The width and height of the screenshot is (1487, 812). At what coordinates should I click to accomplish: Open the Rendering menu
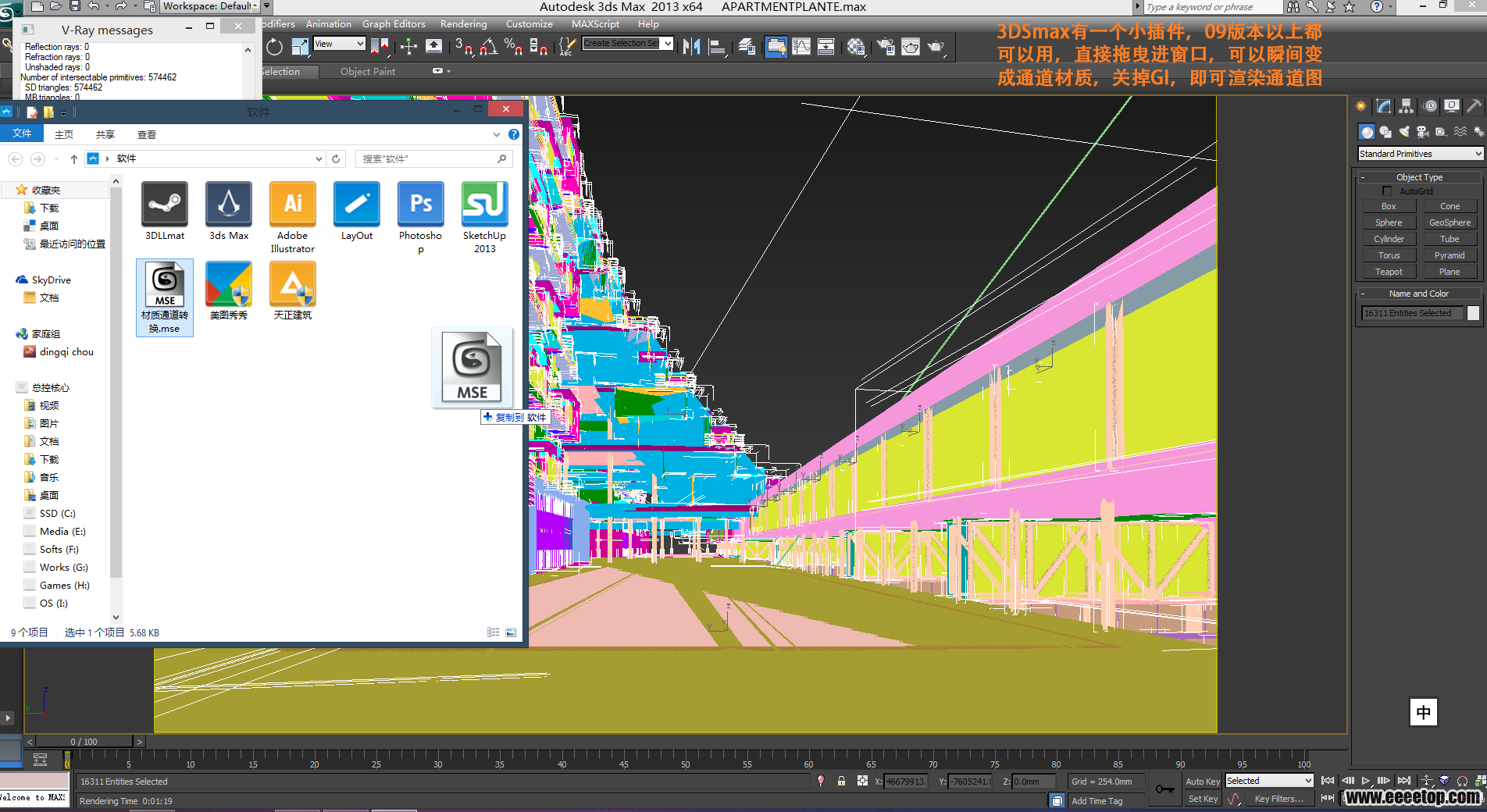coord(463,24)
